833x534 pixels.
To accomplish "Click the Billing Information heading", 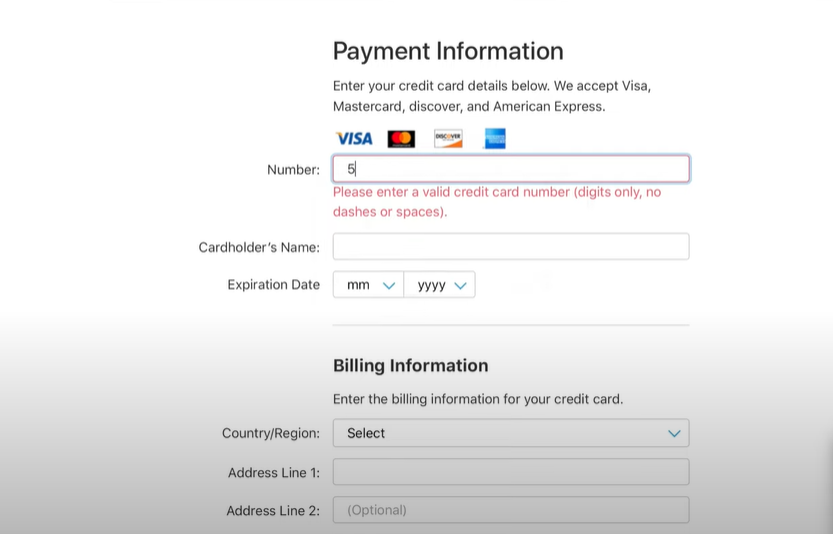I will [x=410, y=365].
